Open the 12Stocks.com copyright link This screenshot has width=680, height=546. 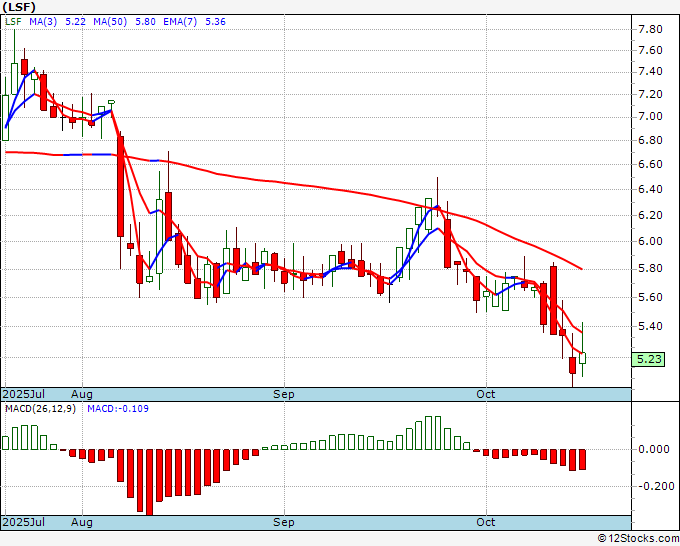(x=638, y=538)
